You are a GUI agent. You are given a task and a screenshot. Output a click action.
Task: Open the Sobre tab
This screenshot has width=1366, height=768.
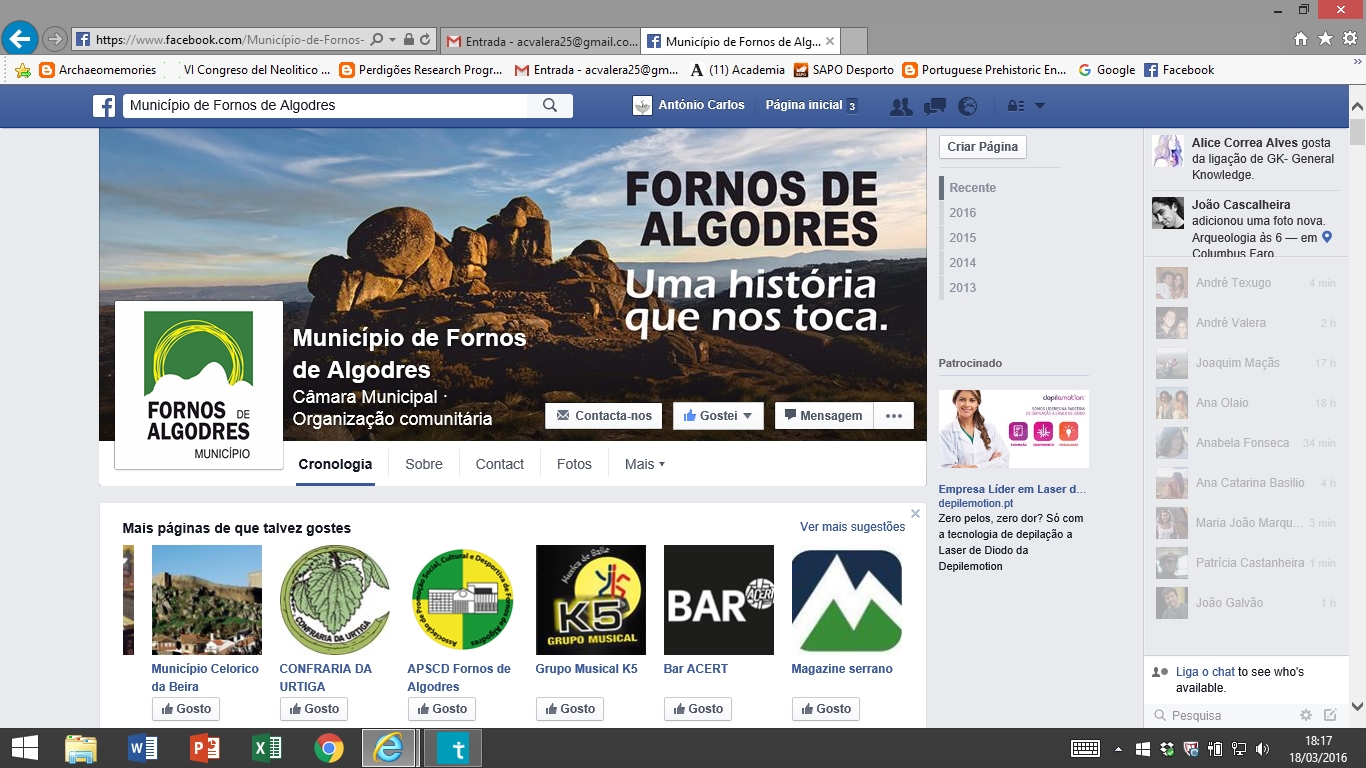[424, 464]
